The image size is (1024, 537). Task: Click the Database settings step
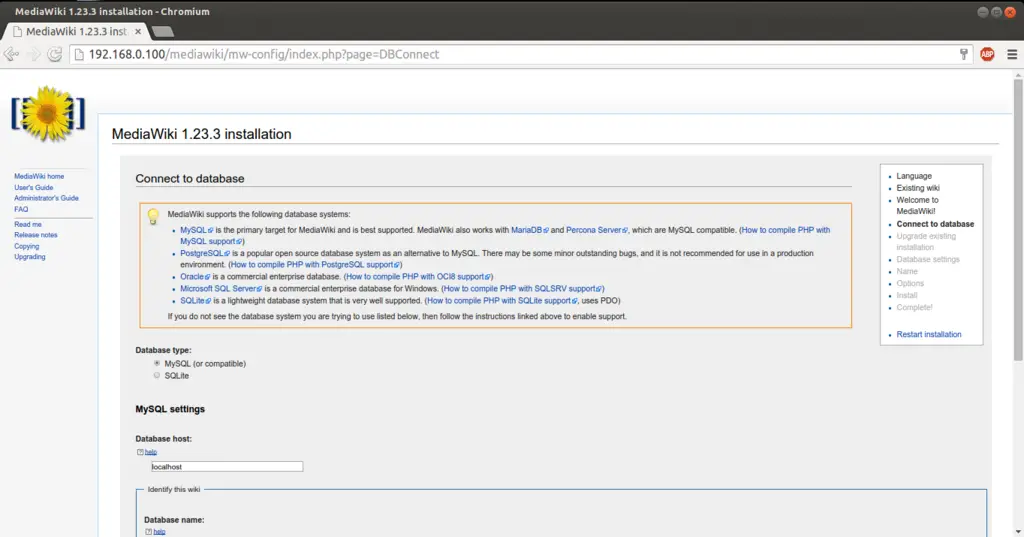[928, 259]
